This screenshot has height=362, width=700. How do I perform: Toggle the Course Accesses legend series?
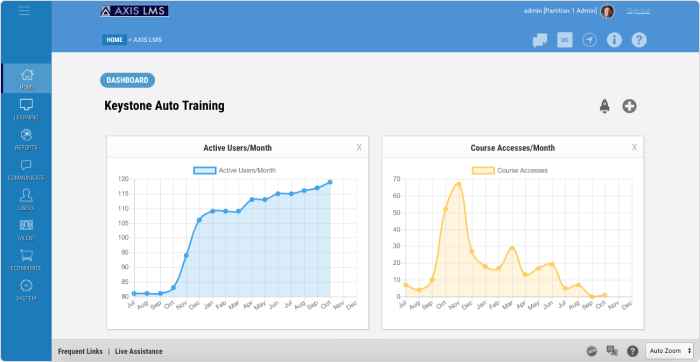pos(510,171)
